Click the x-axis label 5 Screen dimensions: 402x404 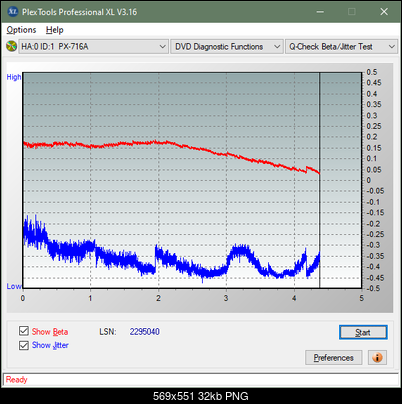[362, 298]
